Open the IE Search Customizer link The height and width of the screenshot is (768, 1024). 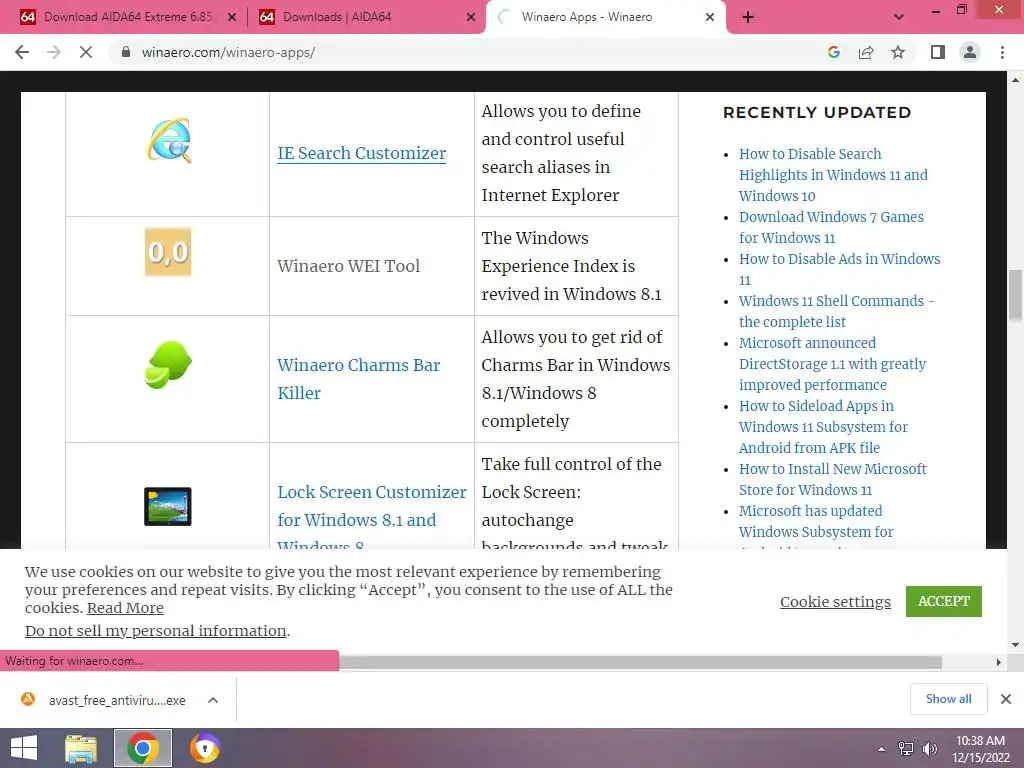tap(362, 153)
